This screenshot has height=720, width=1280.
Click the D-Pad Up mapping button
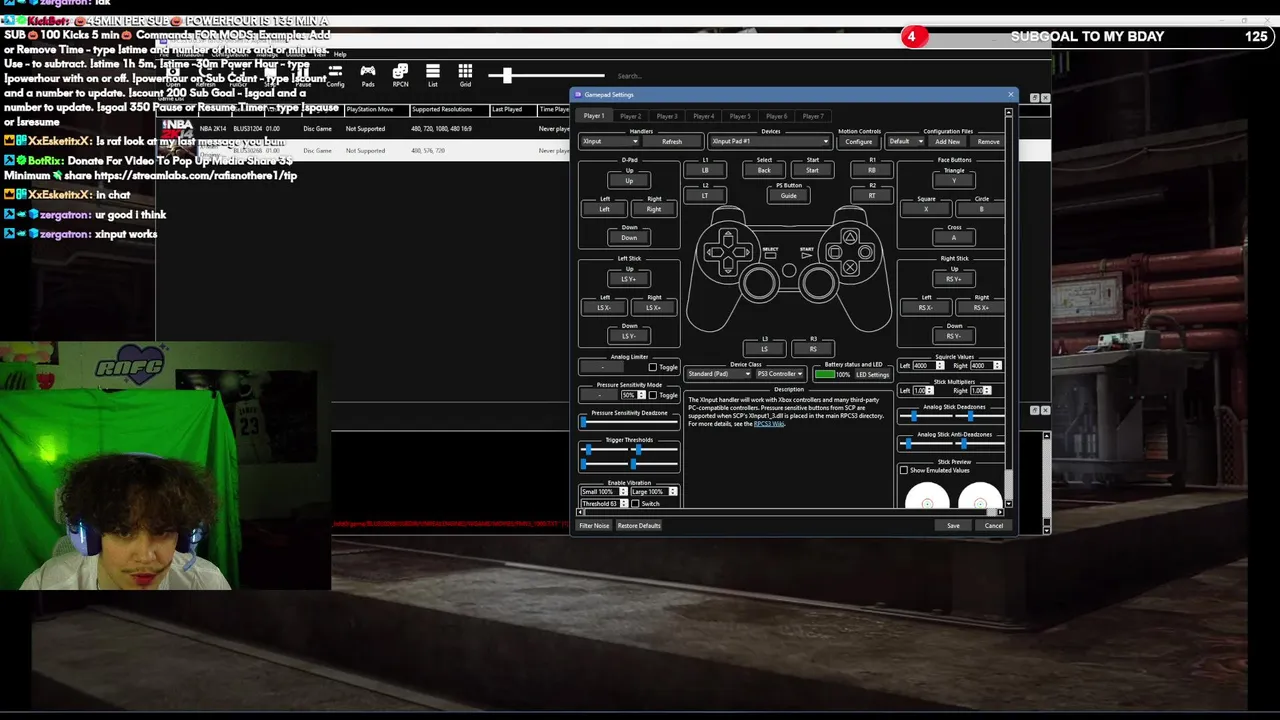[x=629, y=181]
